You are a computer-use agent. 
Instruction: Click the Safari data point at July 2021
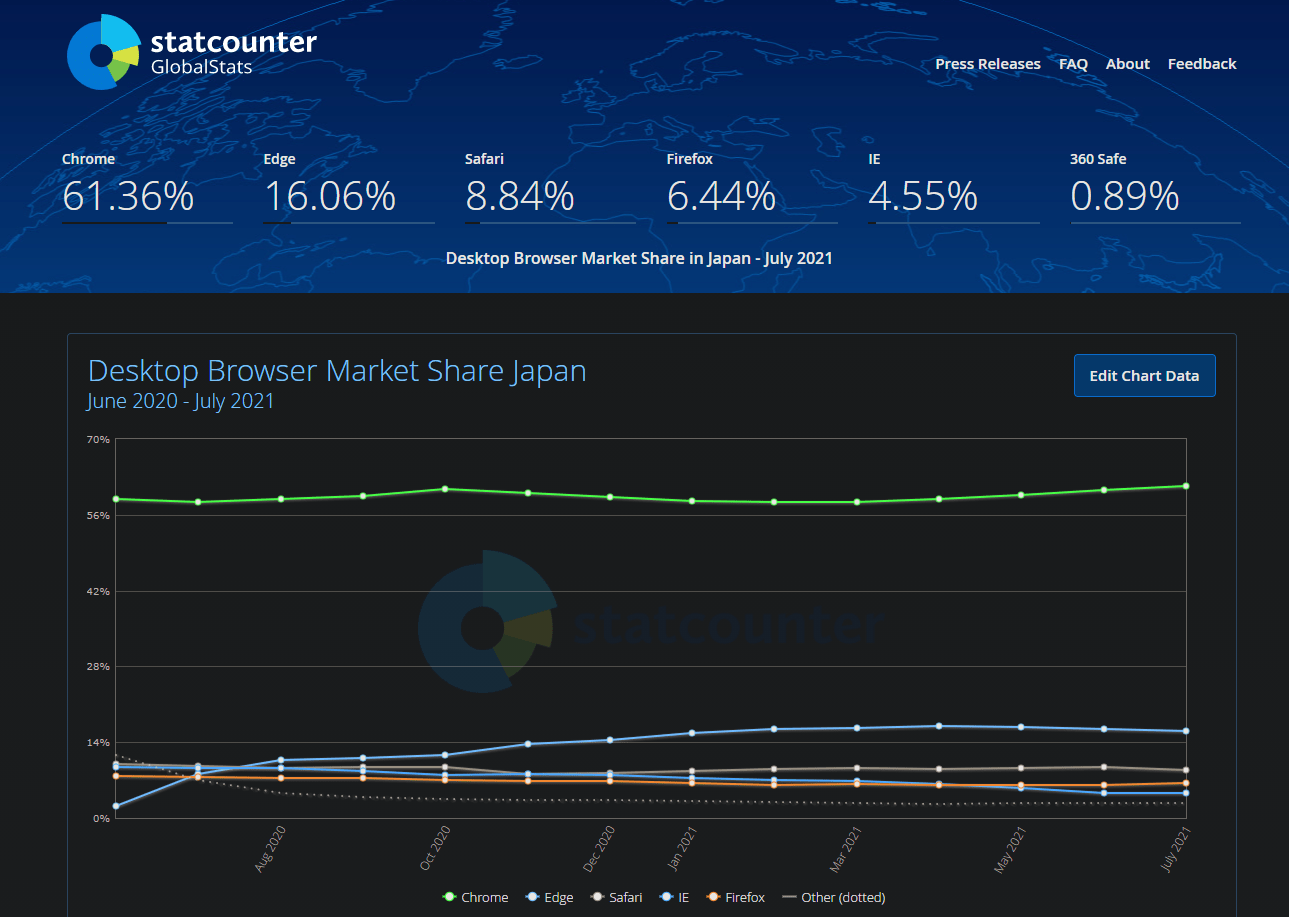(x=1186, y=770)
